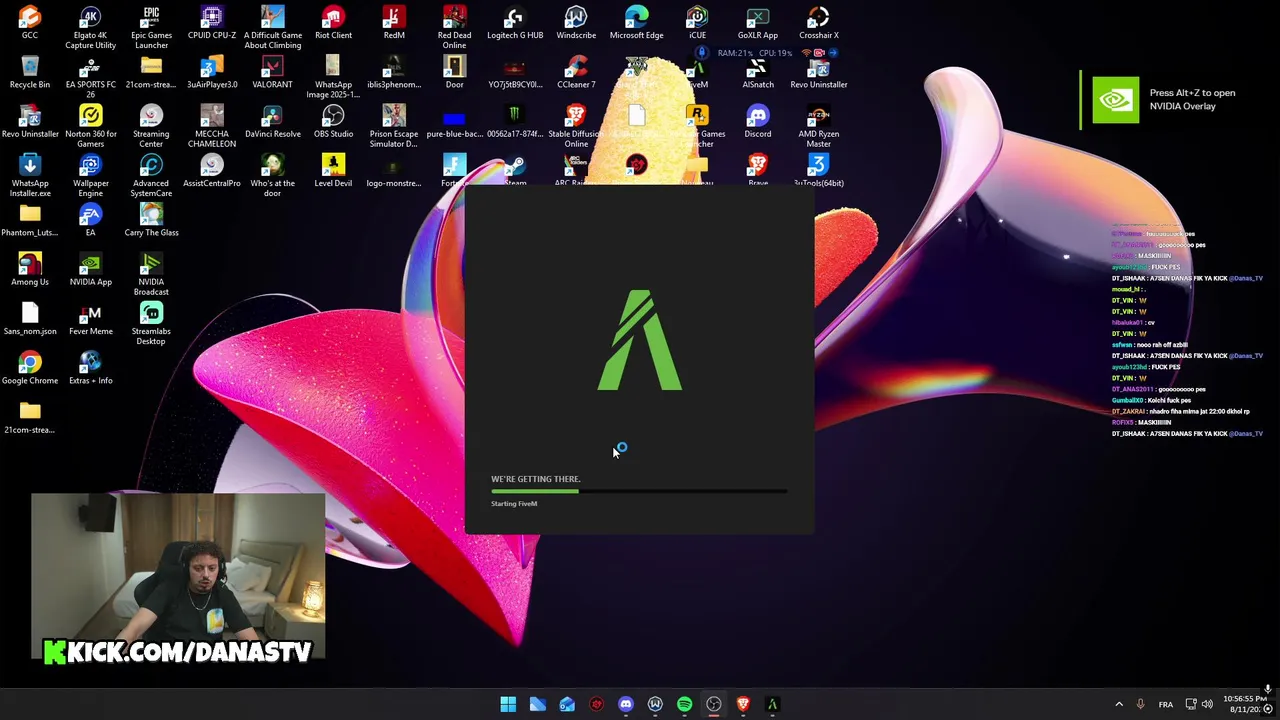The width and height of the screenshot is (1280, 720).
Task: Open the WhatsApp Installer.exe file
Action: [30, 175]
